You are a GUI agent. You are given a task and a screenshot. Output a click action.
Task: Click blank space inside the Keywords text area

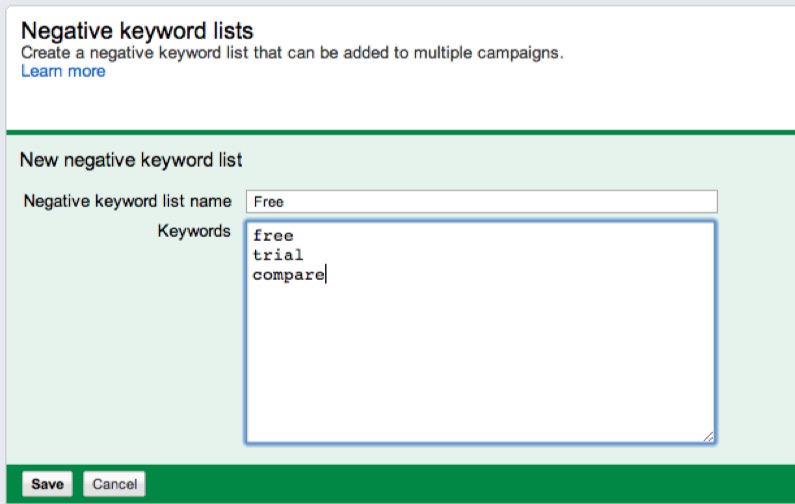480,360
